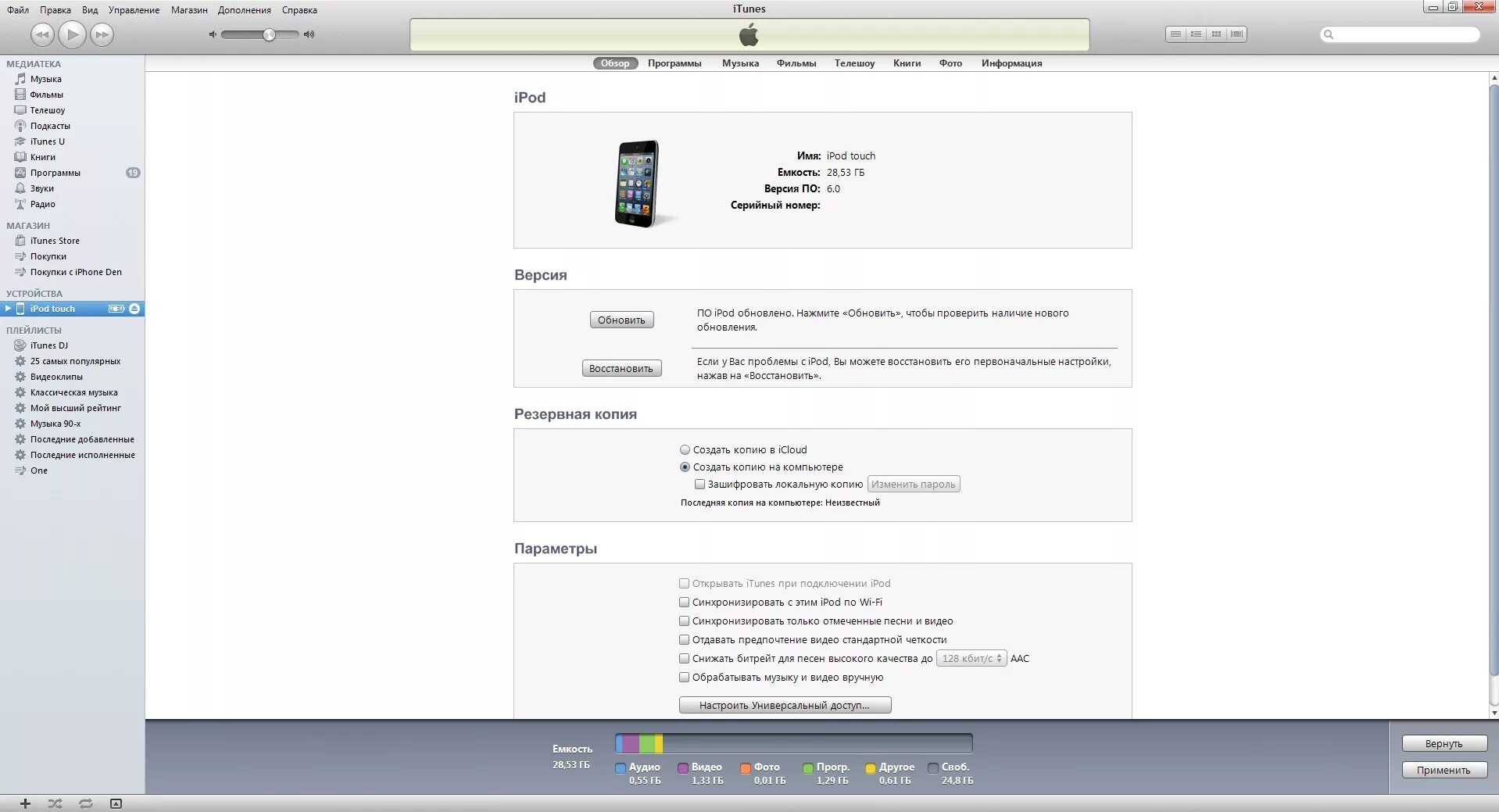Open iTunes DJ playlist
This screenshot has width=1499, height=812.
pos(72,345)
